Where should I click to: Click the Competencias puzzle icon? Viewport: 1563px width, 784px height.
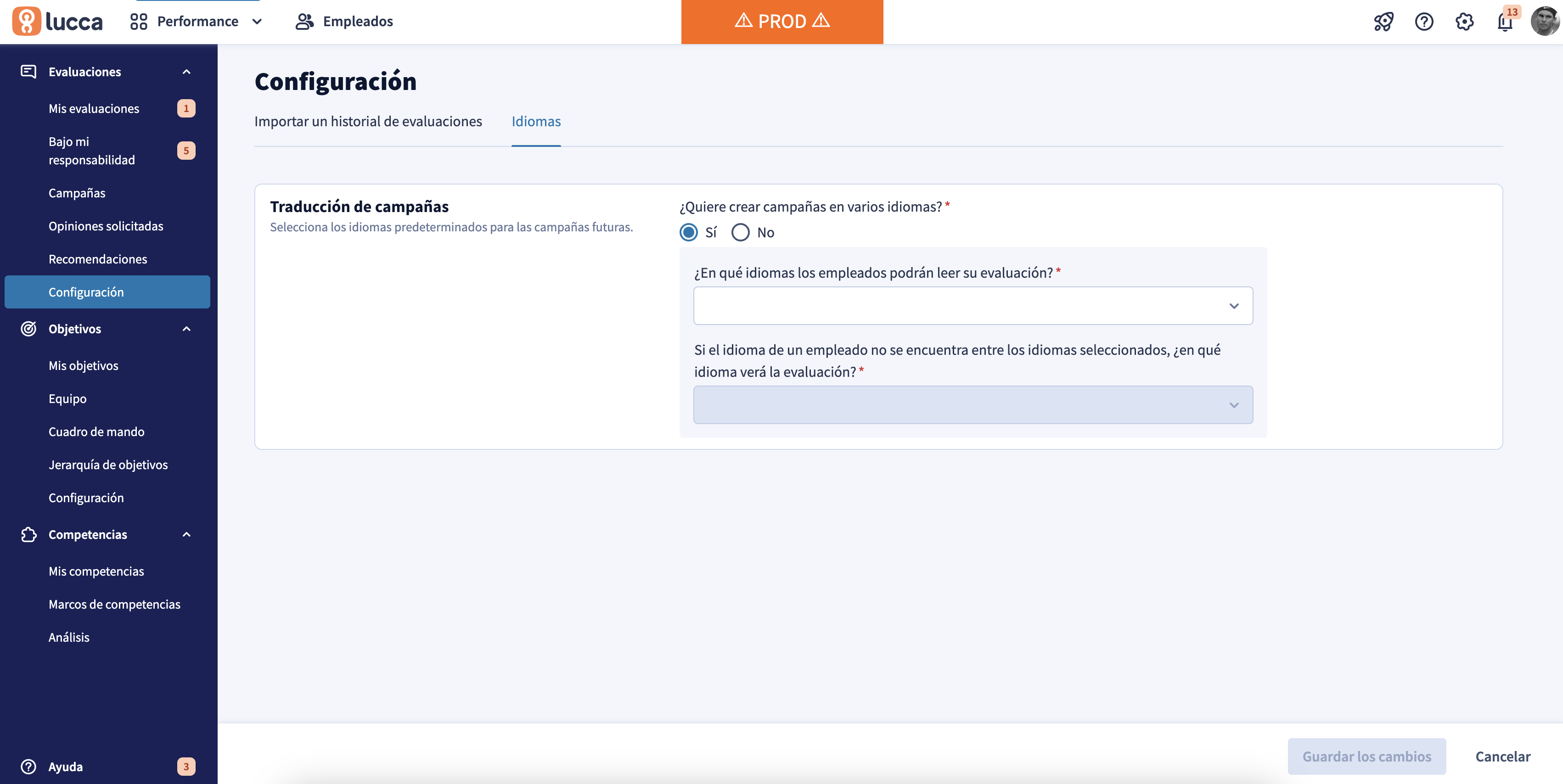click(28, 534)
